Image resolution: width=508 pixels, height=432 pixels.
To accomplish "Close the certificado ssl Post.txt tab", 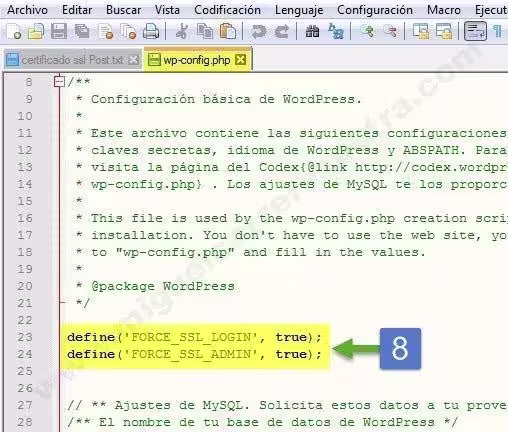I will 133,60.
